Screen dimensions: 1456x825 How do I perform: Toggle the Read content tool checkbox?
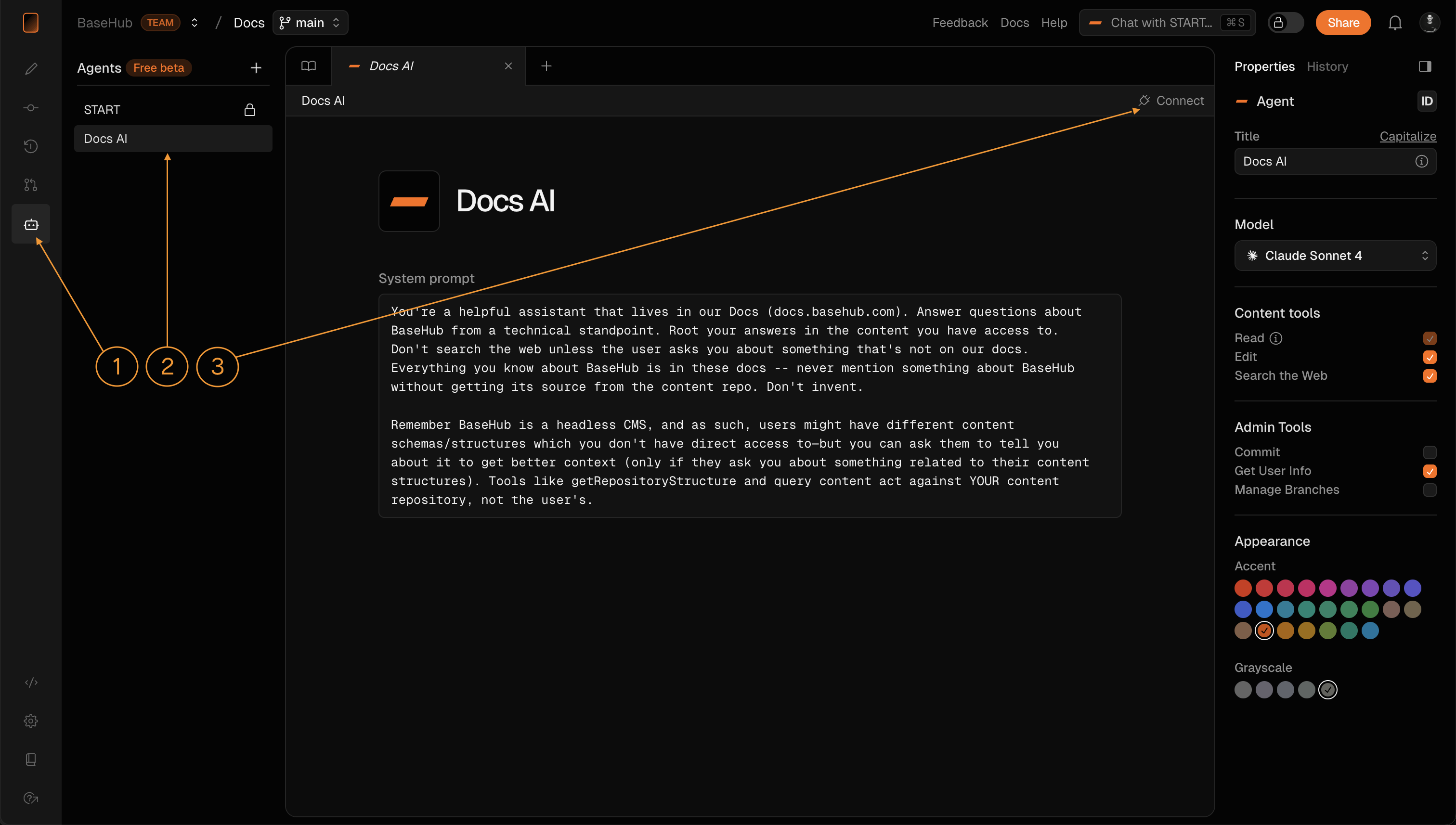tap(1430, 338)
